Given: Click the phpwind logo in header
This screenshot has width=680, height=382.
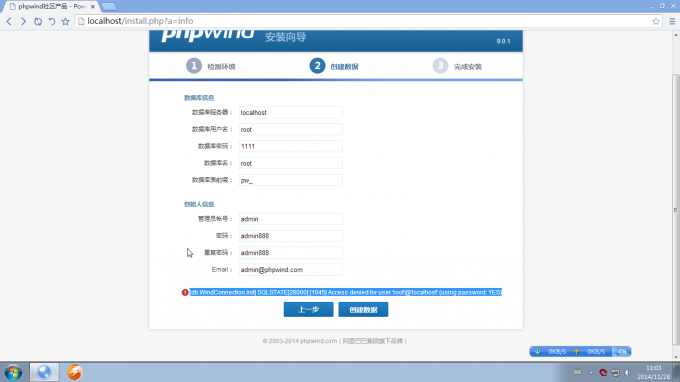Looking at the screenshot, I should point(208,35).
